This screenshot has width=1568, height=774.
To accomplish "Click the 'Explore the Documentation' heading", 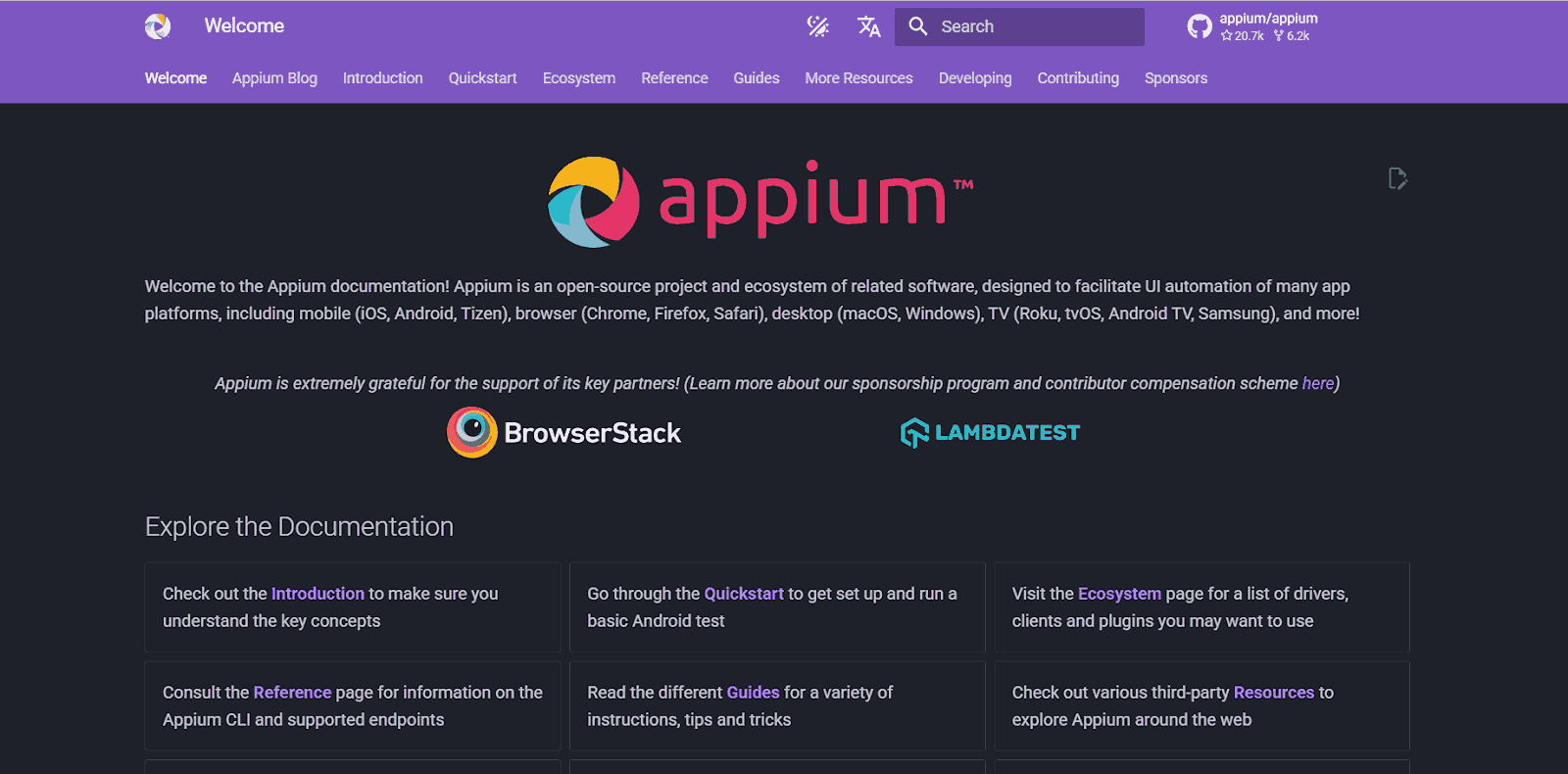I will coord(299,527).
